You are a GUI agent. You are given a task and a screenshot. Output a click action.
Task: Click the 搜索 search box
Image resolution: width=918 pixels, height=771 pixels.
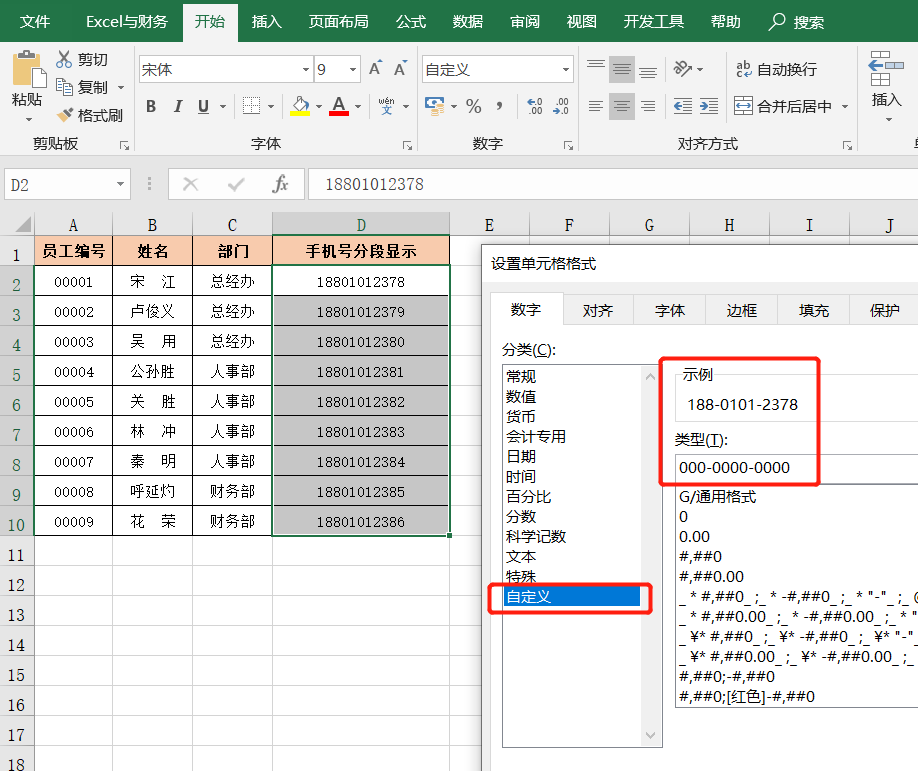[x=796, y=22]
